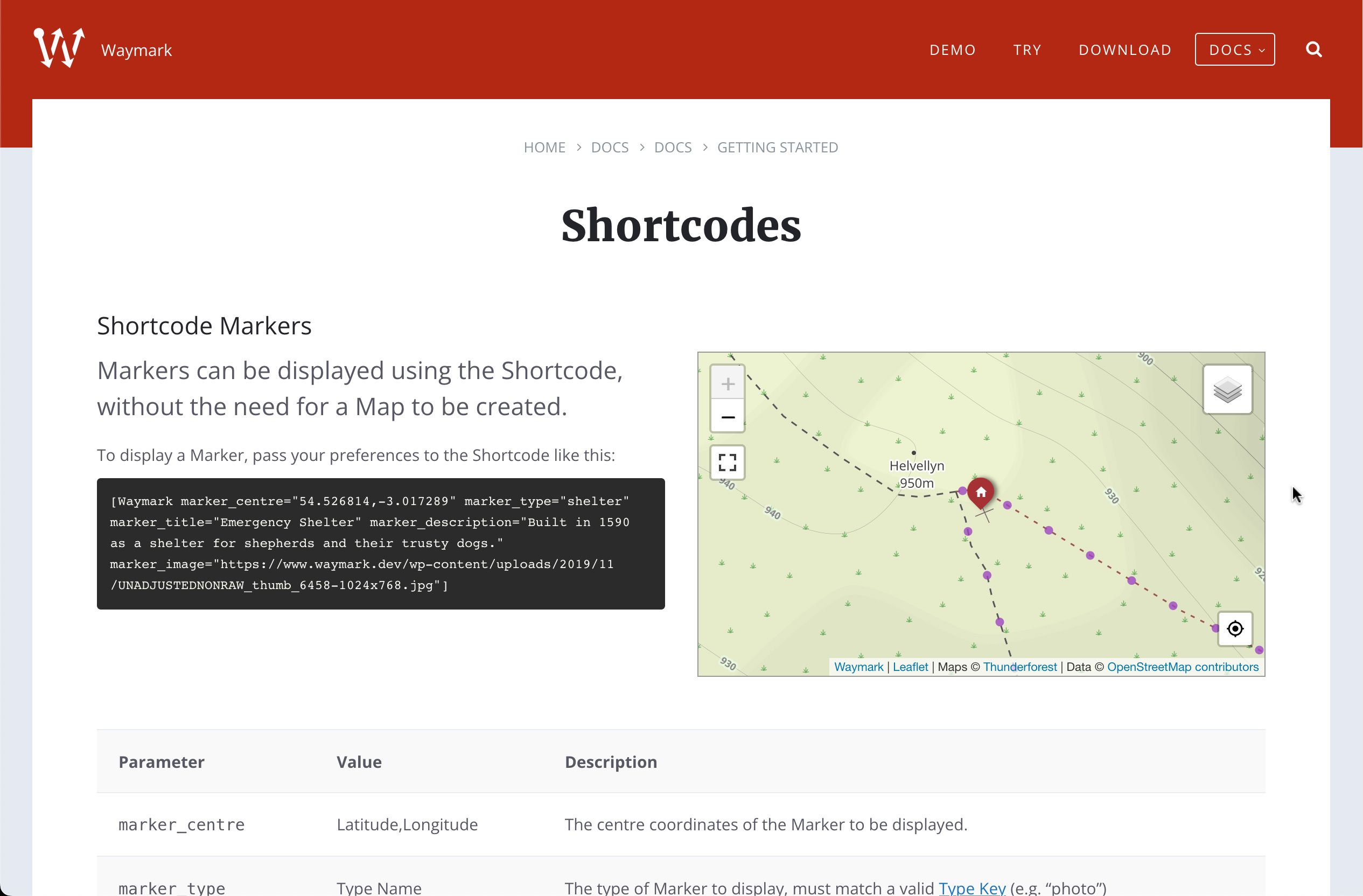Open the Thunderforest attribution link
The height and width of the screenshot is (896, 1363).
(1019, 667)
